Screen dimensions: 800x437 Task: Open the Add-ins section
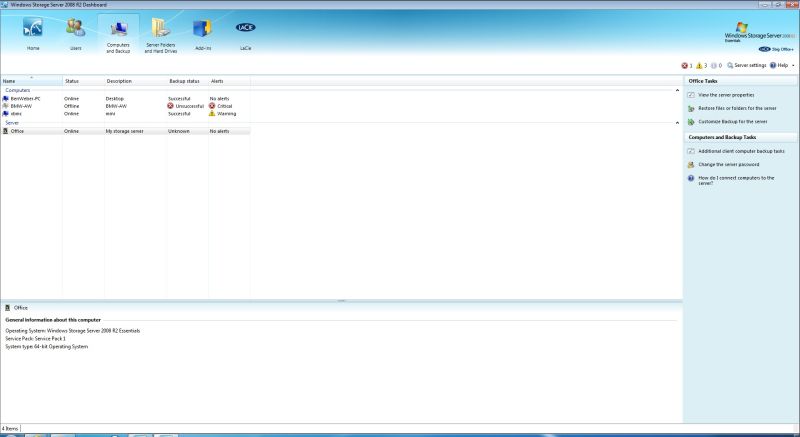click(x=203, y=34)
